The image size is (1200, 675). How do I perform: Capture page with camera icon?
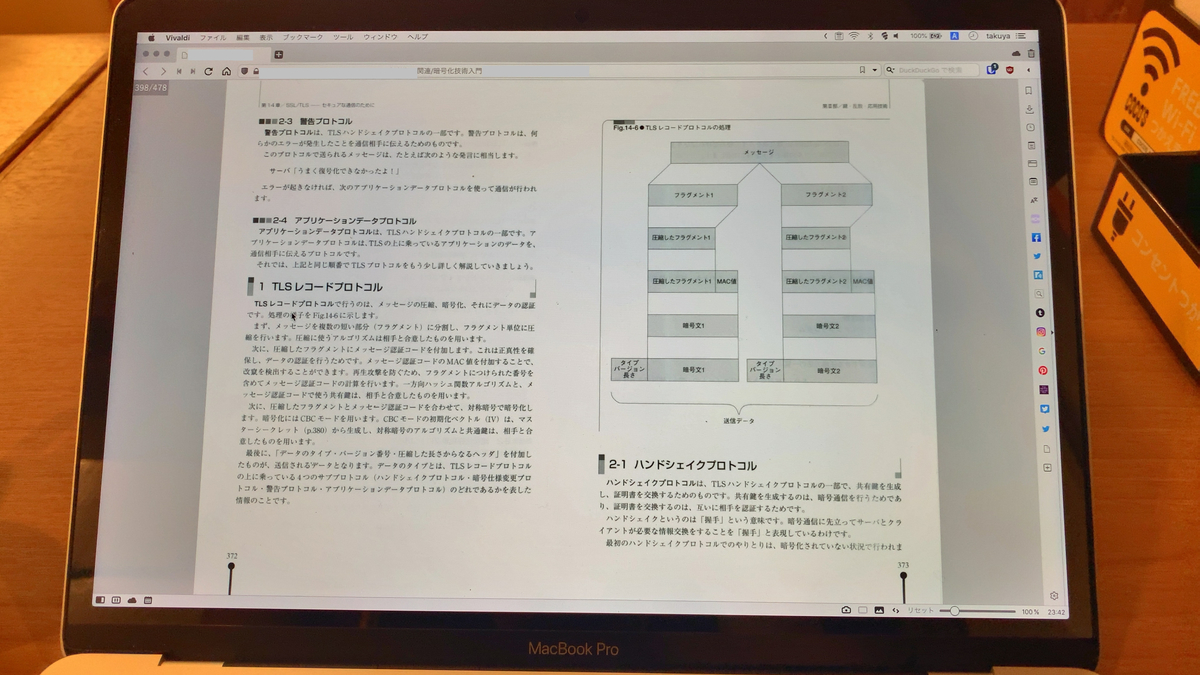pyautogui.click(x=846, y=610)
